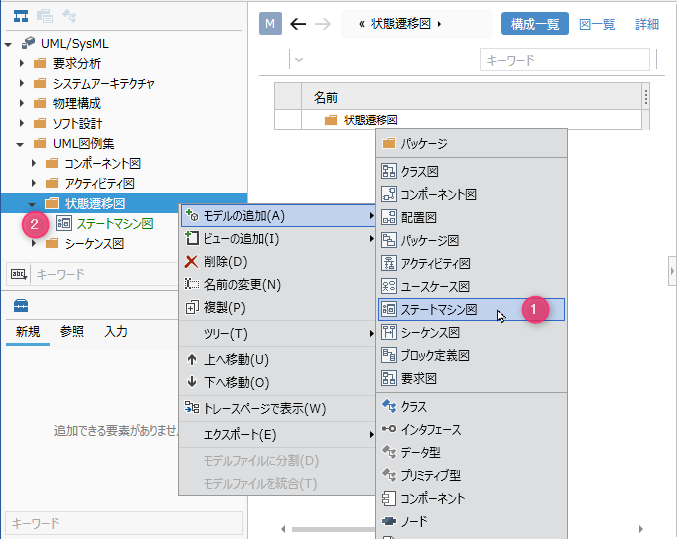This screenshot has height=539, width=677.
Task: Choose トレースページで表示(W)
Action: tap(278, 408)
